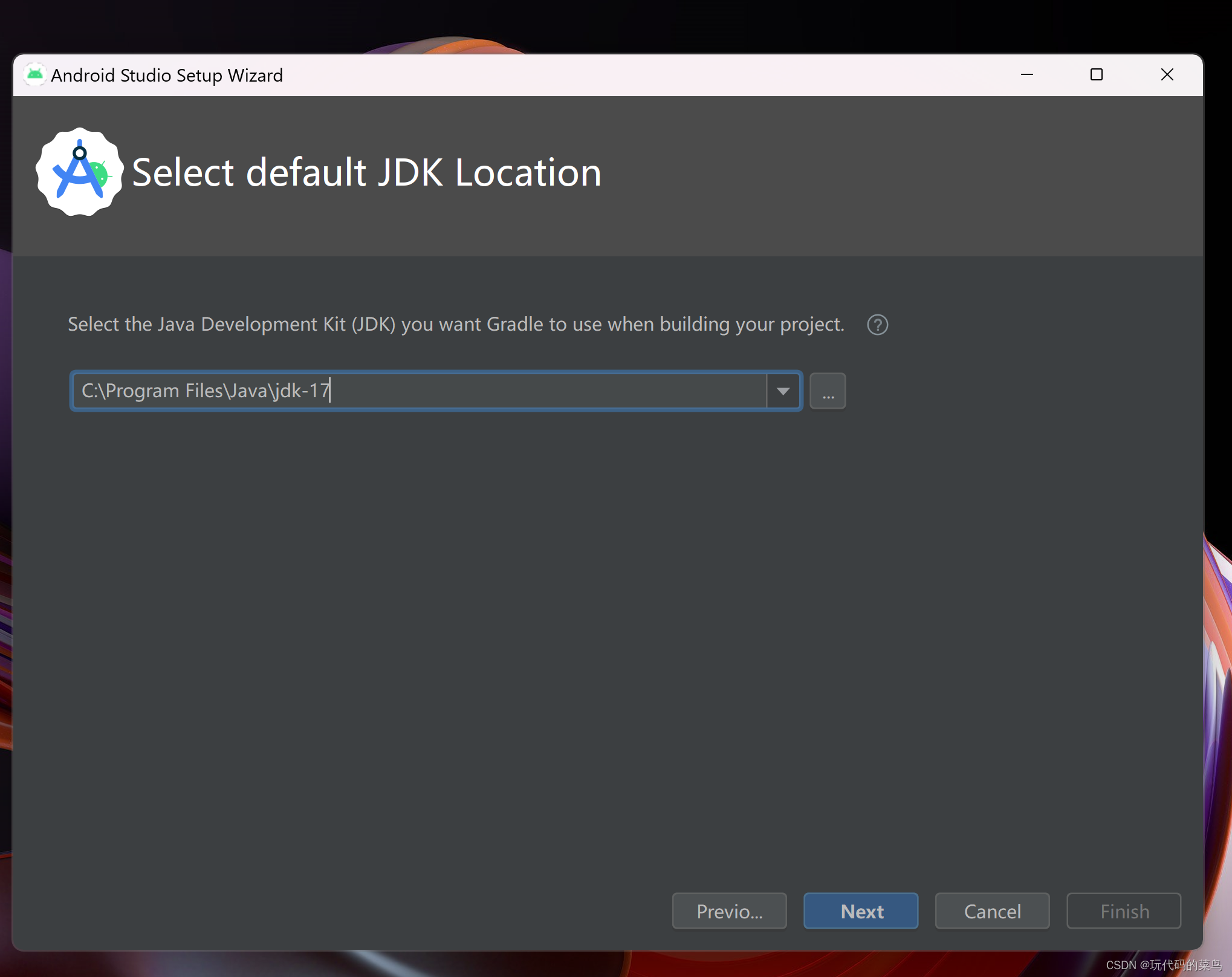The image size is (1232, 977).
Task: Click the 'jdk-17' portion of the path
Action: 300,391
